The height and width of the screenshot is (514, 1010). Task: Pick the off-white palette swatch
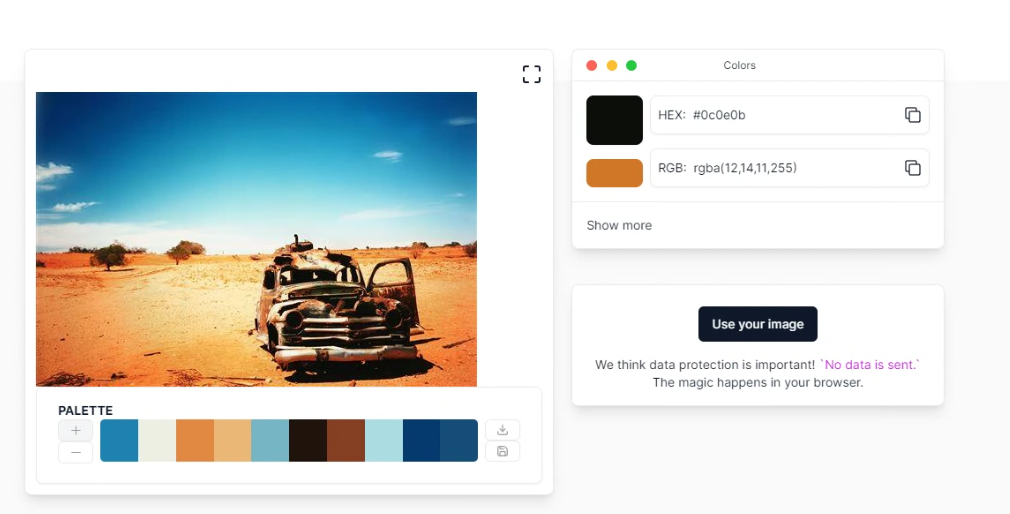pyautogui.click(x=157, y=441)
